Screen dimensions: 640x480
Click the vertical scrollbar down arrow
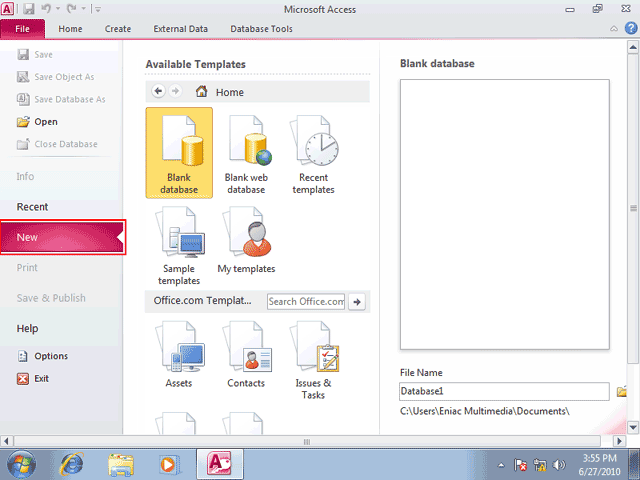click(633, 428)
